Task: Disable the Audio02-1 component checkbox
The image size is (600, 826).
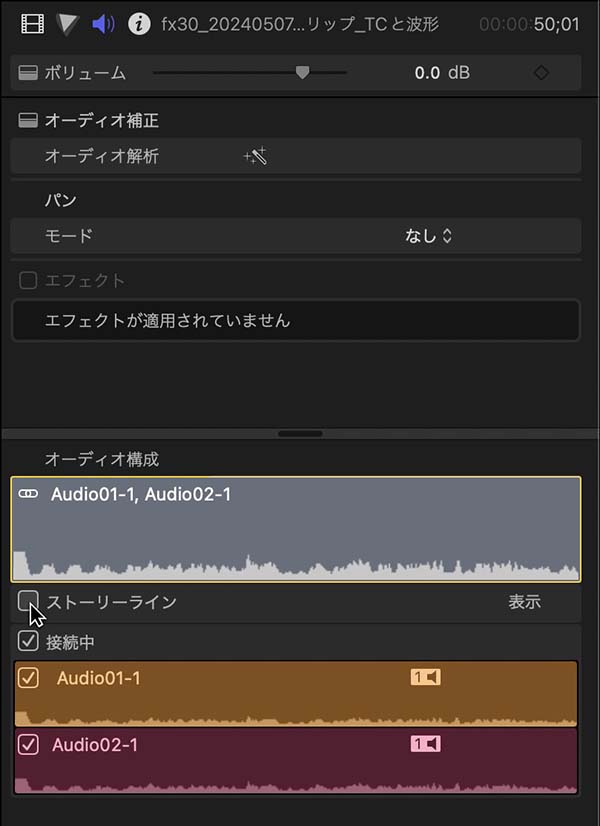Action: pyautogui.click(x=28, y=745)
